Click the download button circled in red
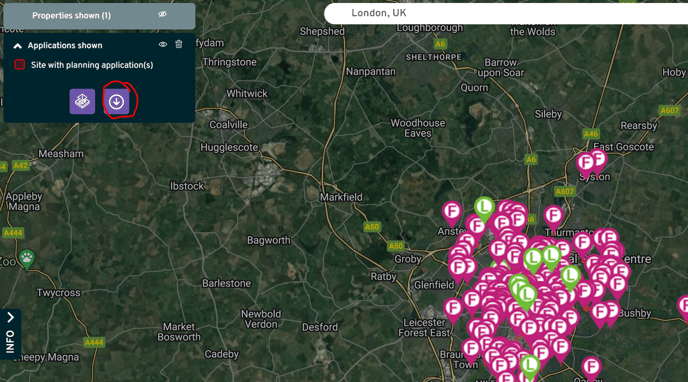 (116, 102)
